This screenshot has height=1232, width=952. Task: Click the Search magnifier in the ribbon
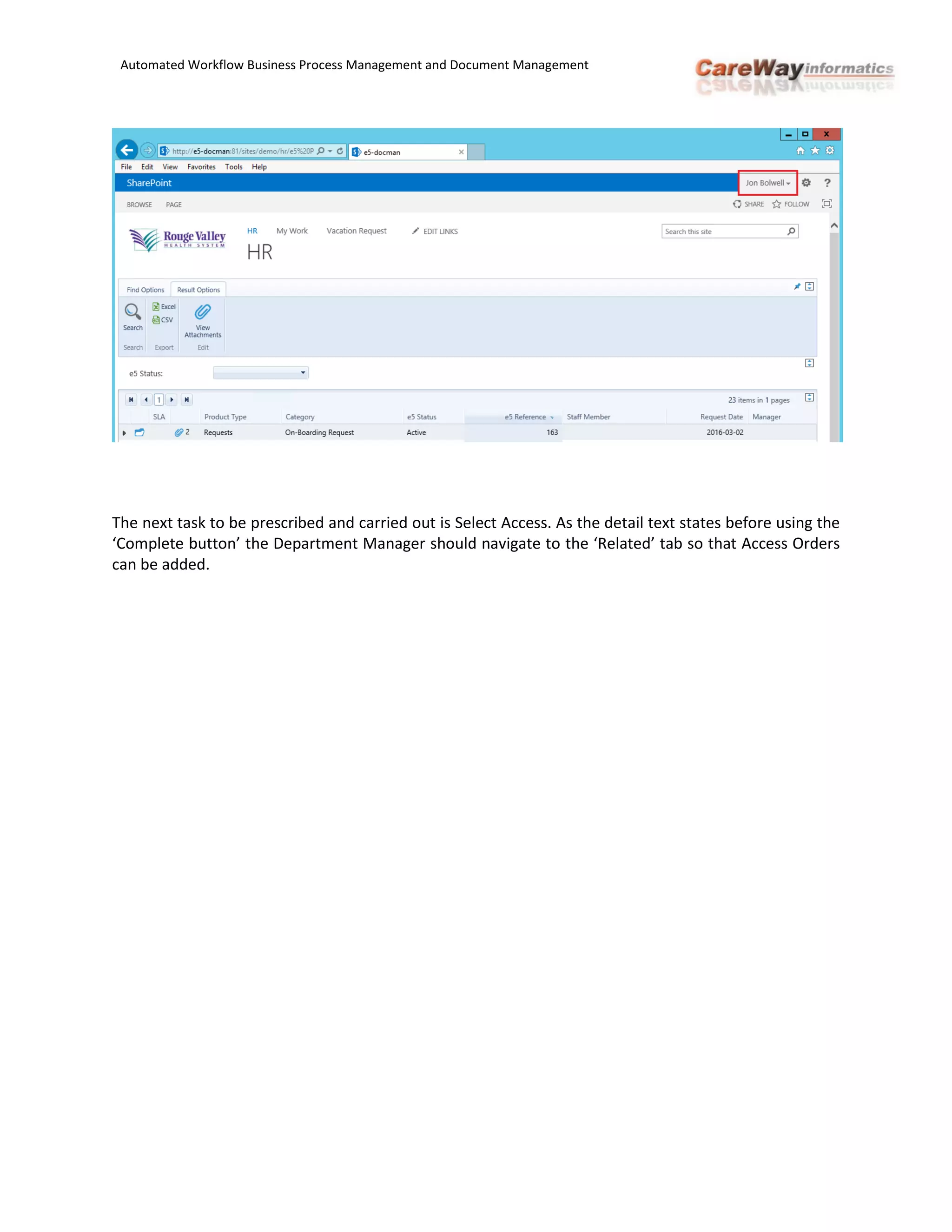click(132, 311)
